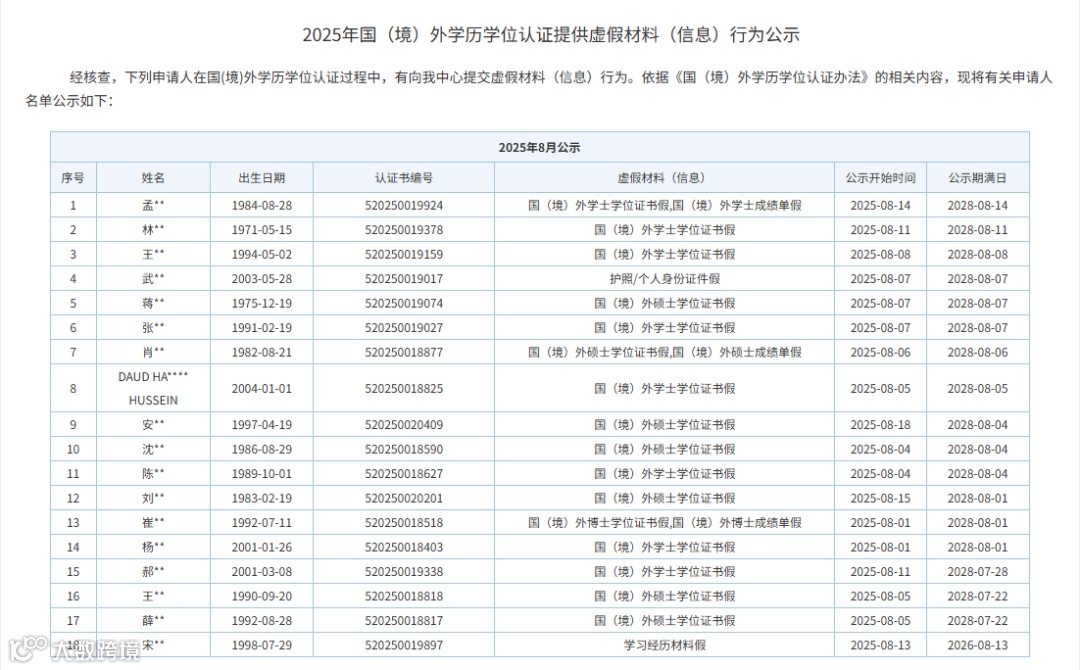Select the name cell 沈**
This screenshot has height=670, width=1080.
click(153, 450)
